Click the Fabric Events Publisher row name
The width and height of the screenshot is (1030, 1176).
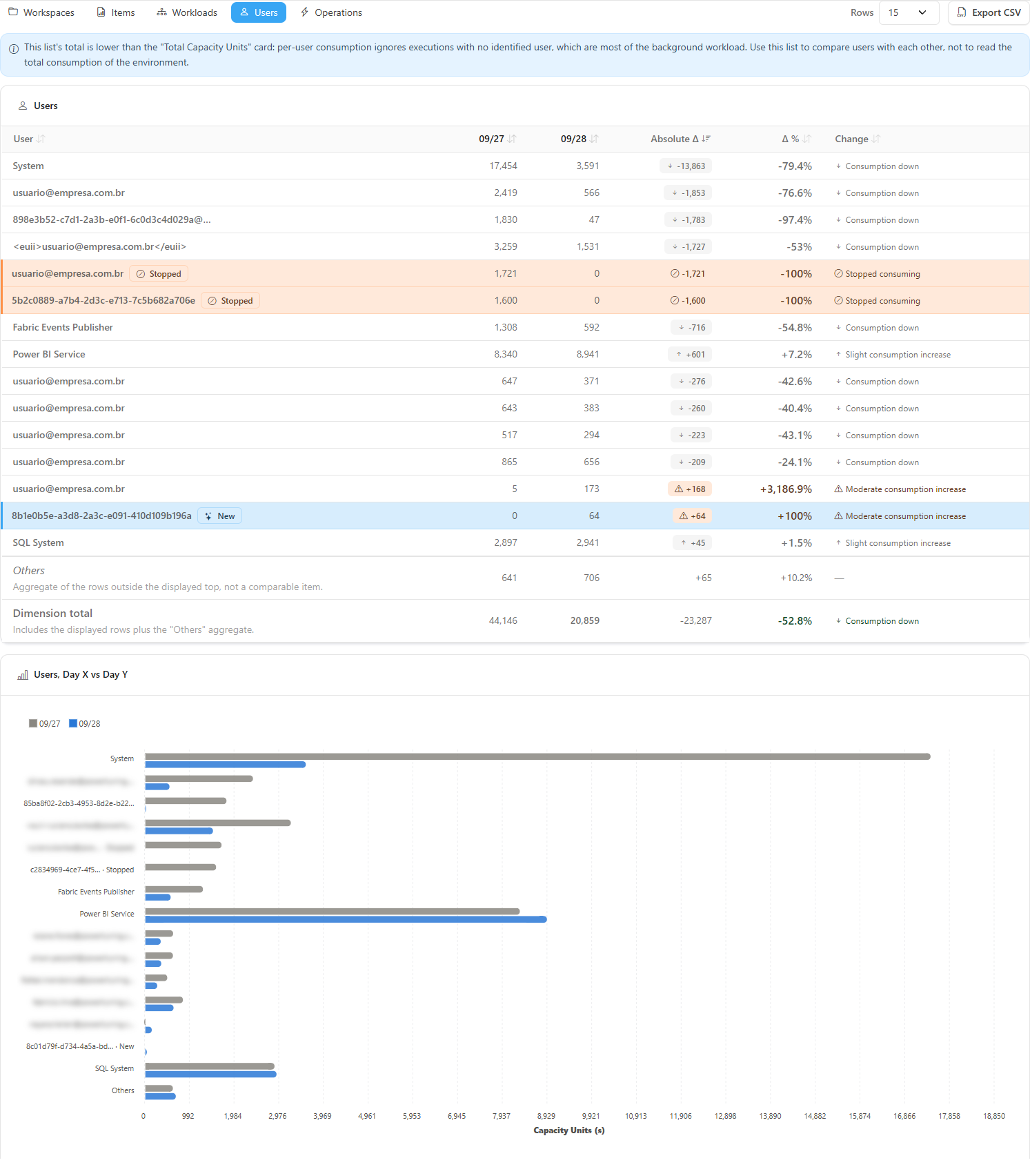63,327
